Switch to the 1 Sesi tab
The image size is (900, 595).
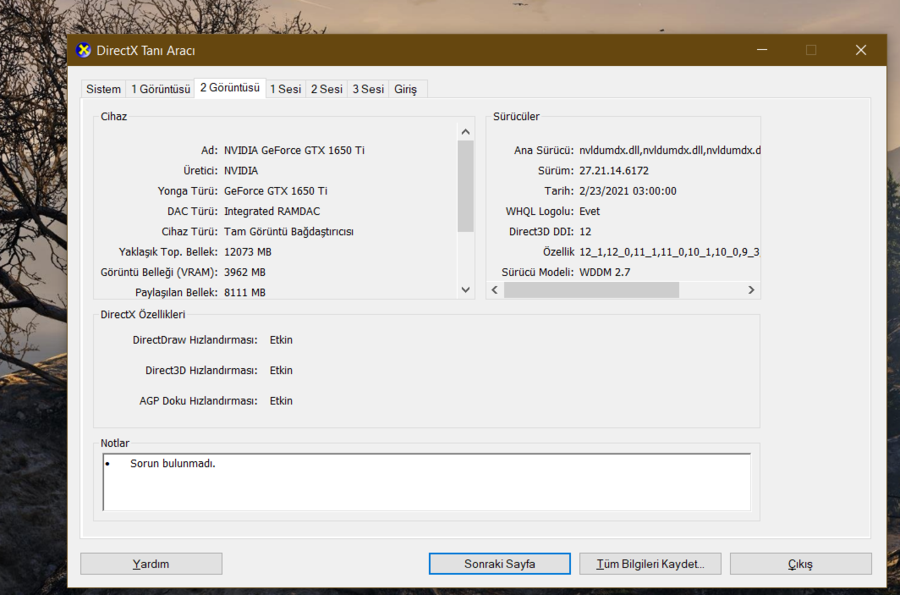[286, 89]
